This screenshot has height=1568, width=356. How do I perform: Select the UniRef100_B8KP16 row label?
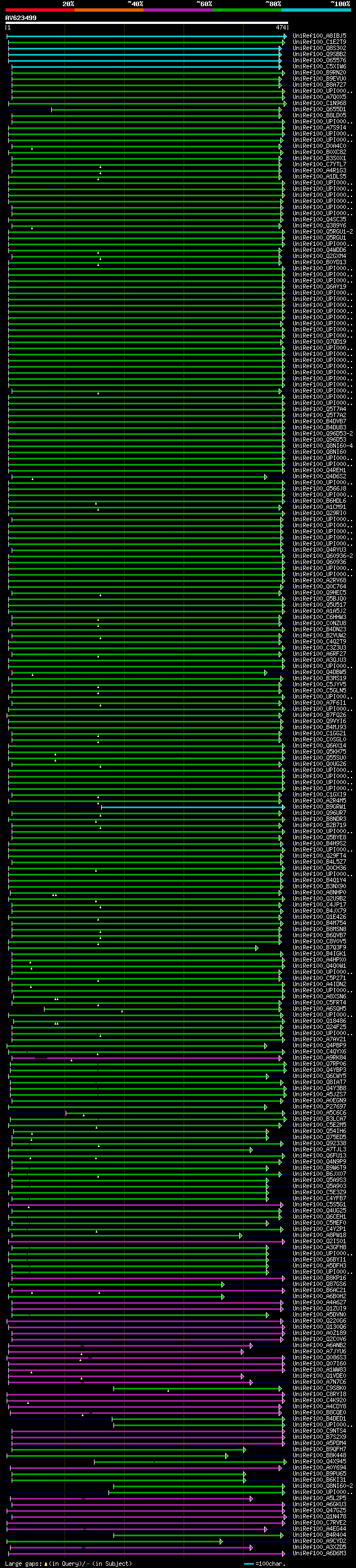[319, 1278]
